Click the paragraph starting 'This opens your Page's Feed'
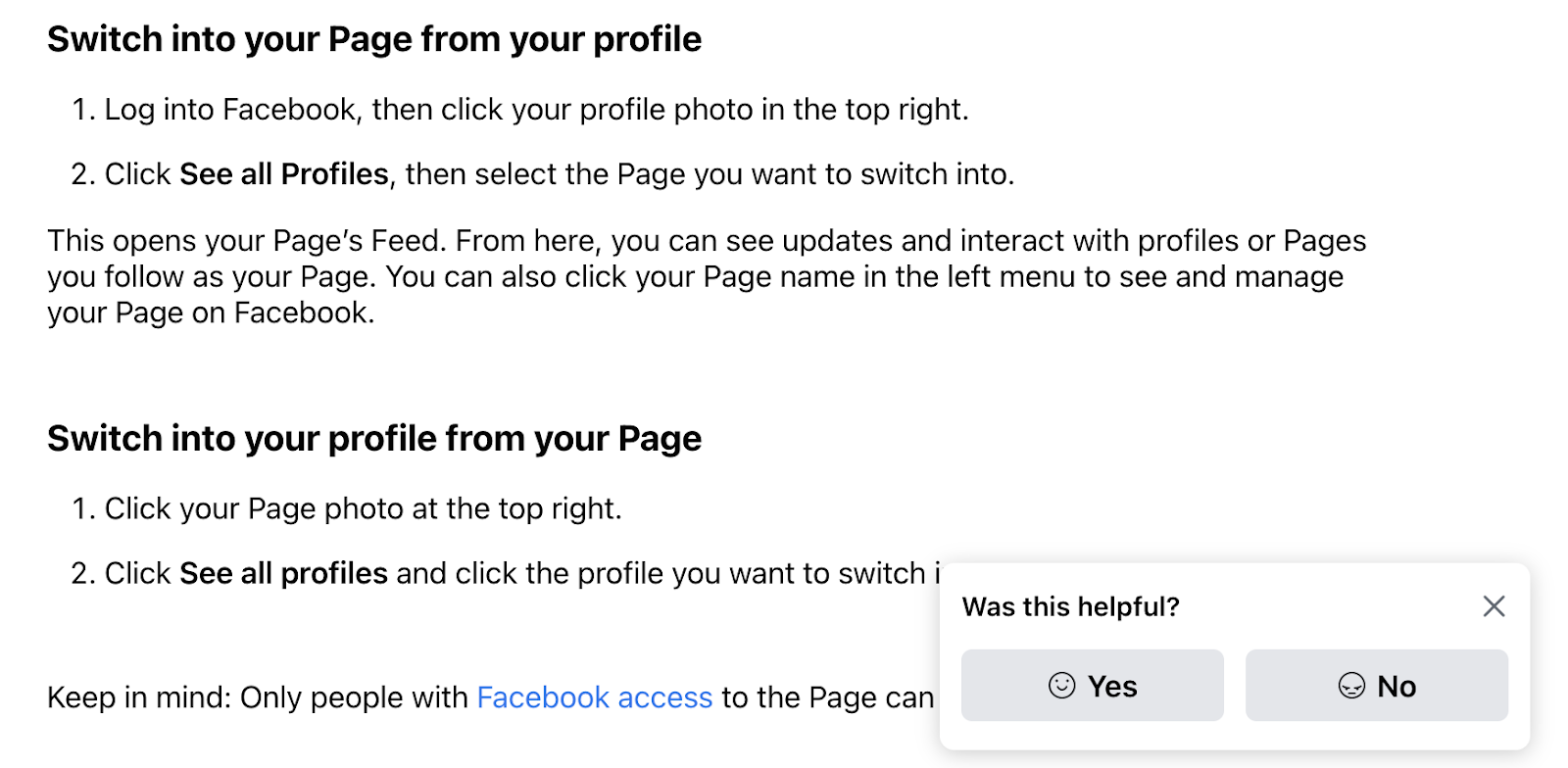1568x768 pixels. click(706, 241)
